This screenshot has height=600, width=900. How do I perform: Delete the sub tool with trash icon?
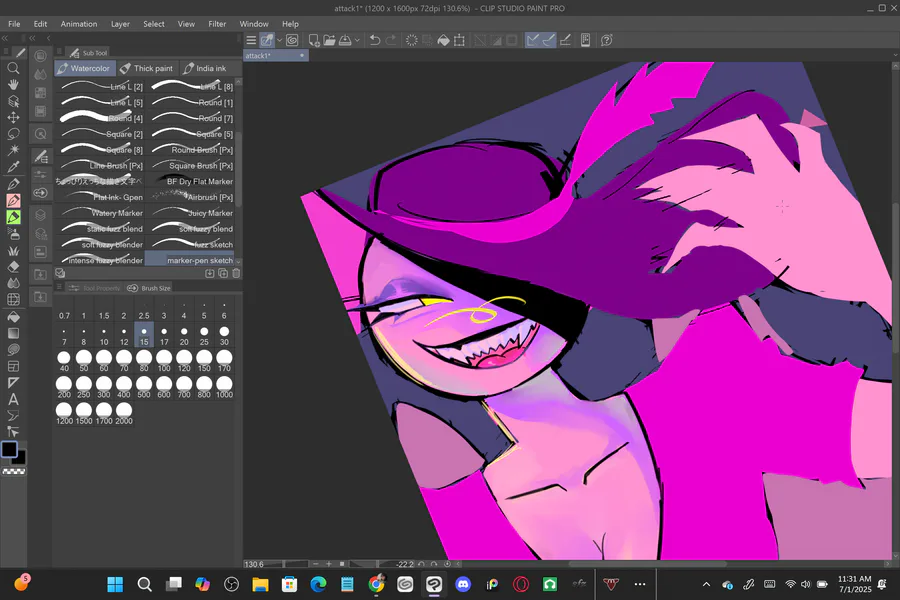tap(236, 273)
